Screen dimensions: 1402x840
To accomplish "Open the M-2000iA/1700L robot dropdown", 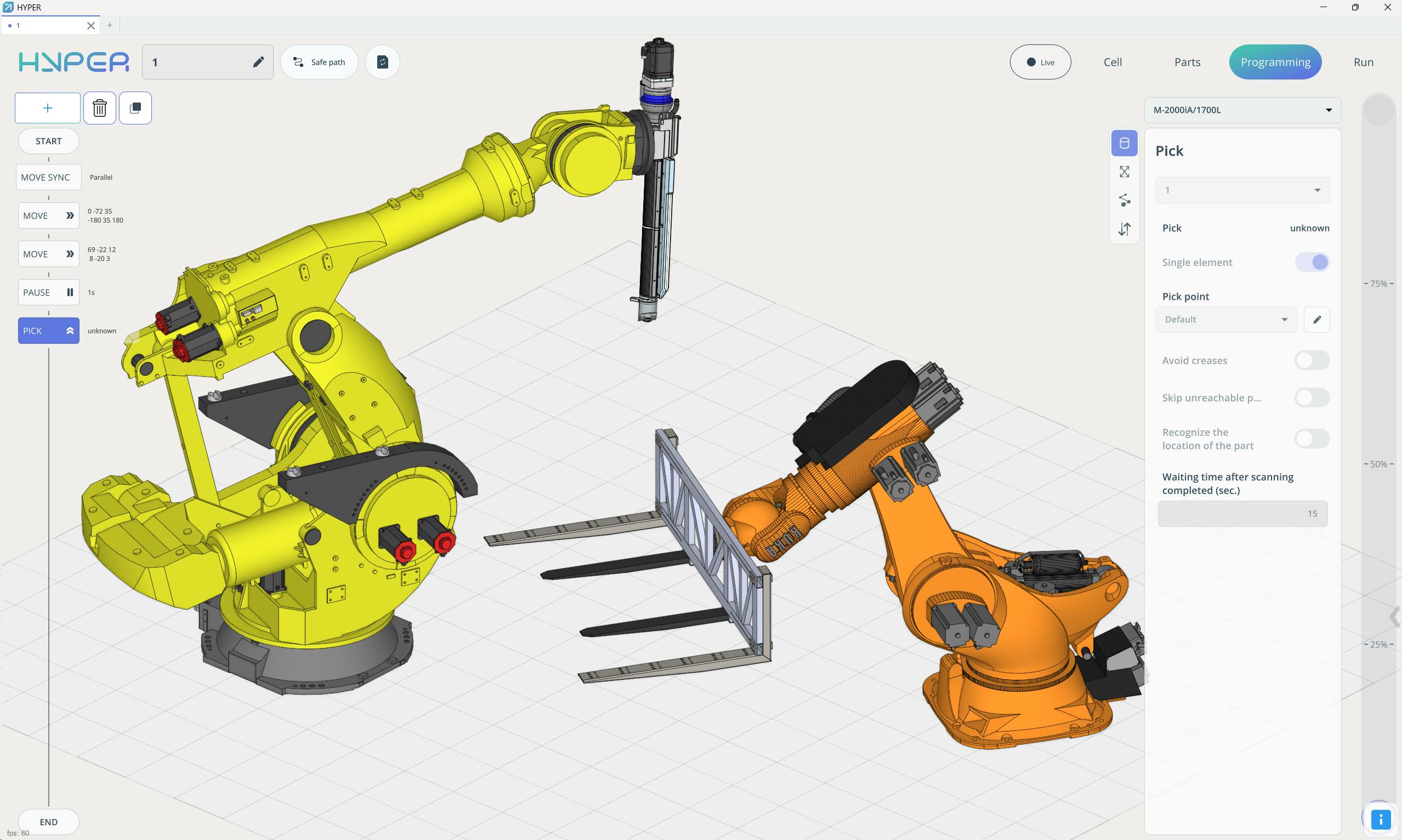I will 1241,110.
